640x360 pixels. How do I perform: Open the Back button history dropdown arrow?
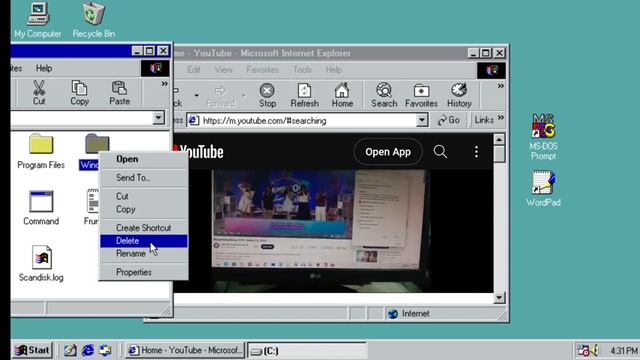tap(196, 96)
